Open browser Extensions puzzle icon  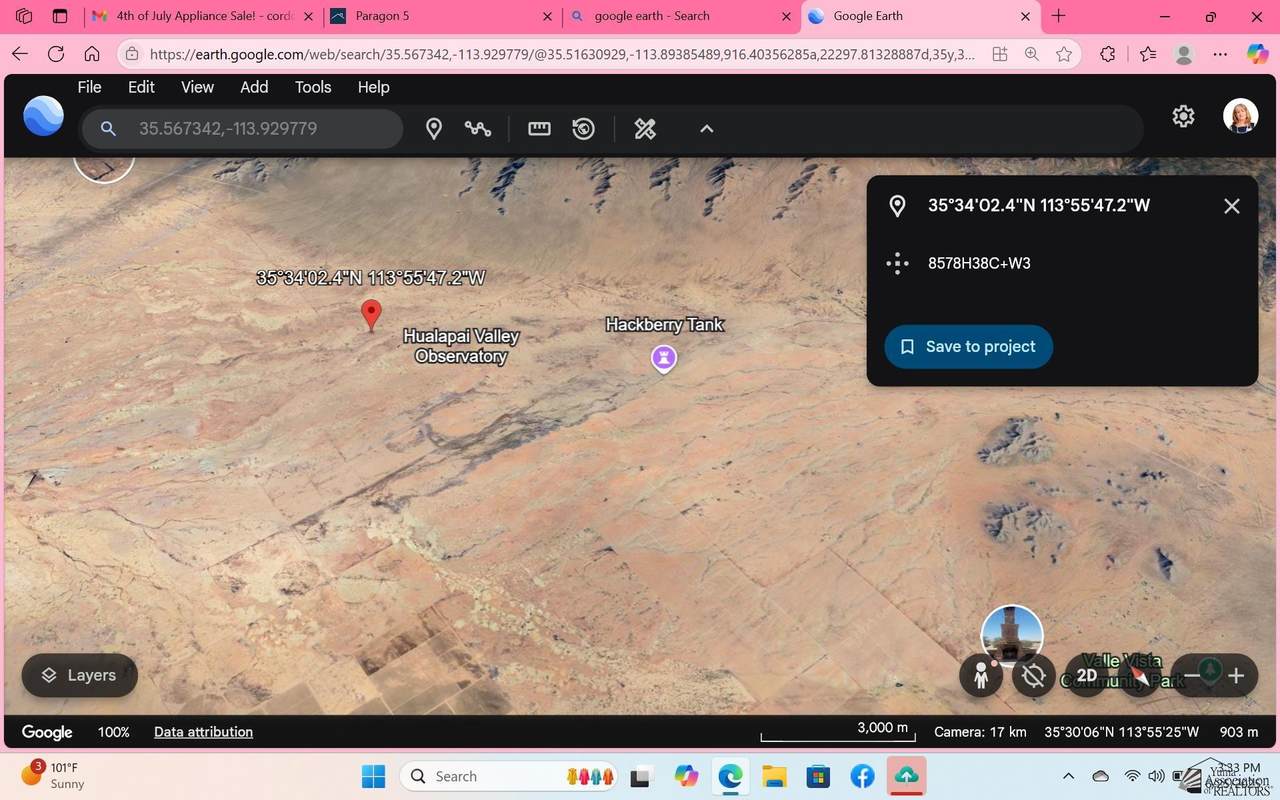1107,55
